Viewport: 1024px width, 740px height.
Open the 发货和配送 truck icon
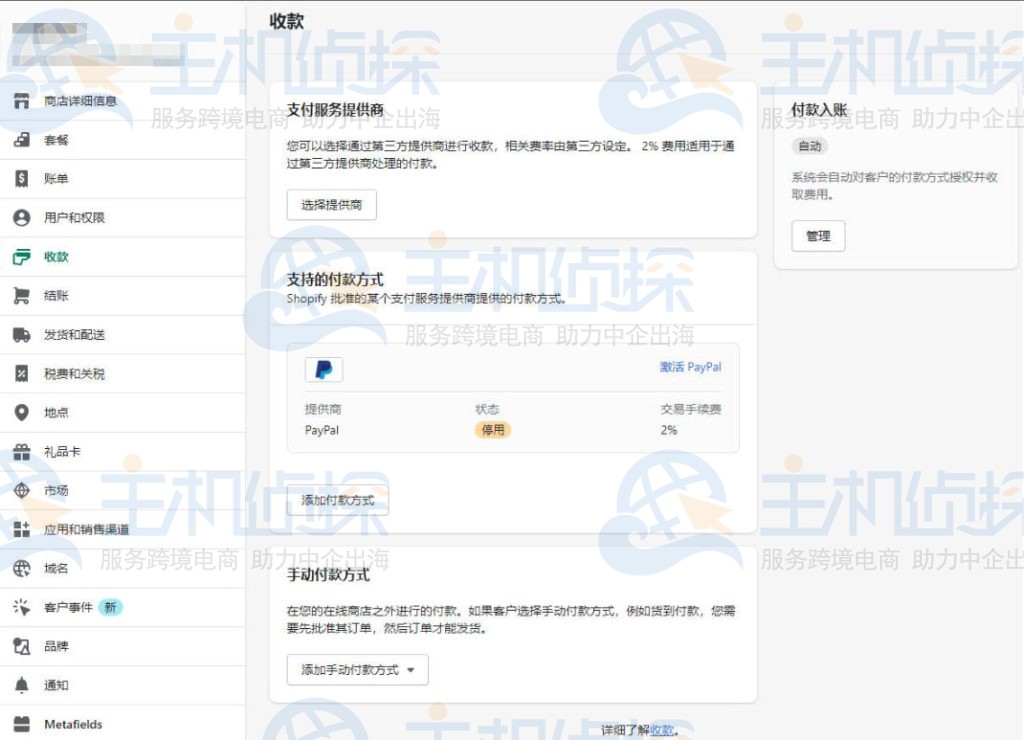click(20, 334)
